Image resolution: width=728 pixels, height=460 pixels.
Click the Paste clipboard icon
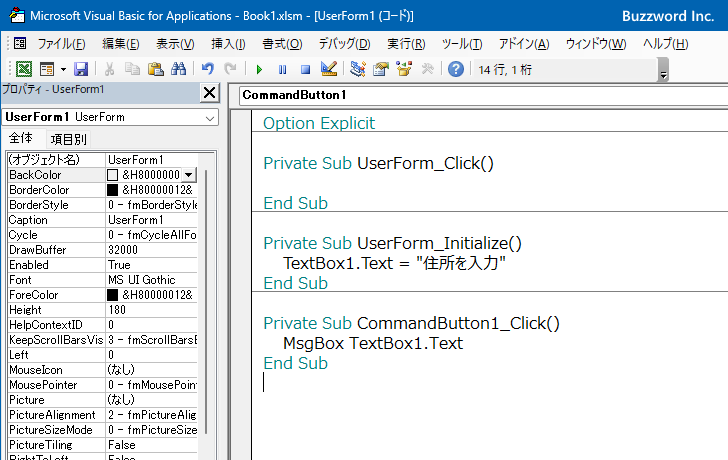156,69
